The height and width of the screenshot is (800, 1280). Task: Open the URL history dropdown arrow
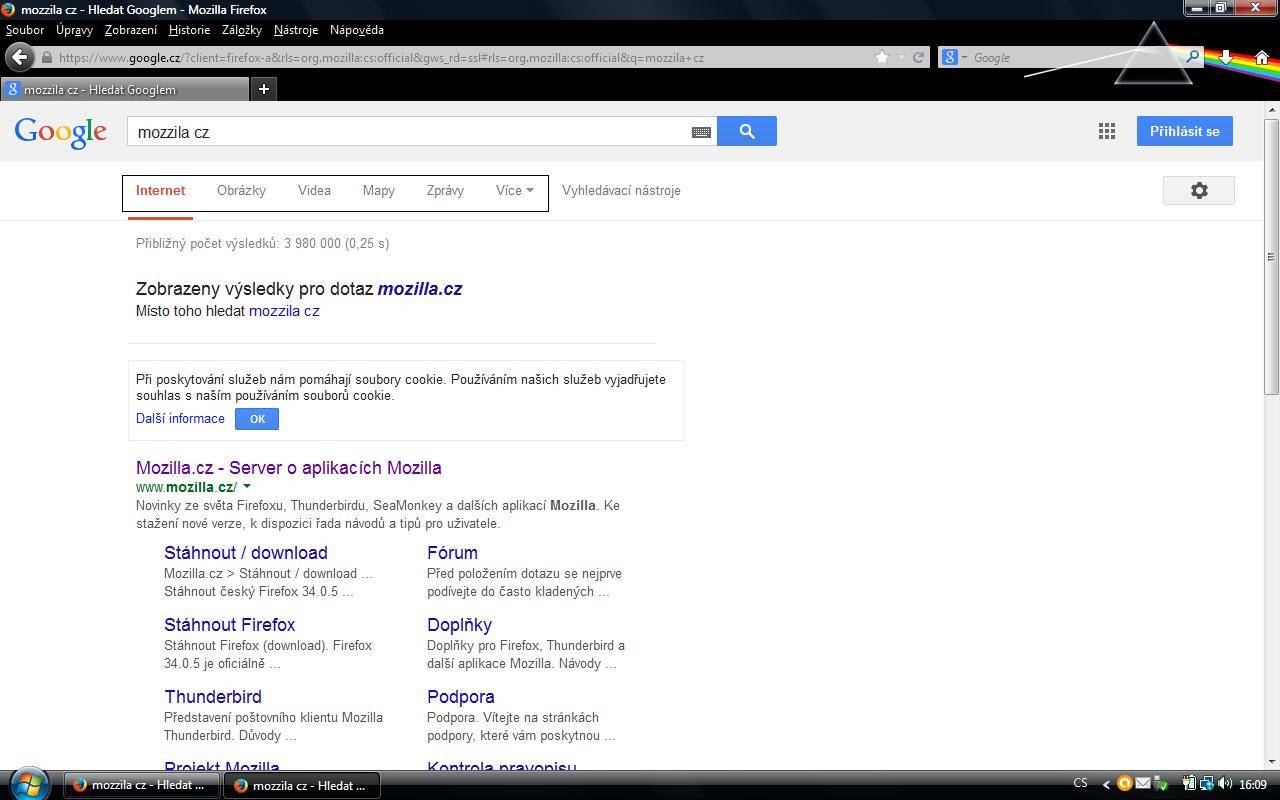coord(901,57)
